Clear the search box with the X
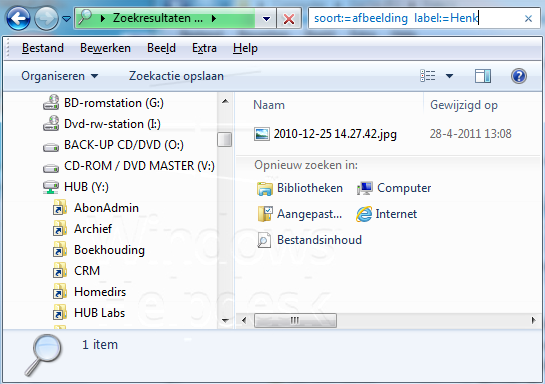The image size is (545, 384). pos(528,18)
